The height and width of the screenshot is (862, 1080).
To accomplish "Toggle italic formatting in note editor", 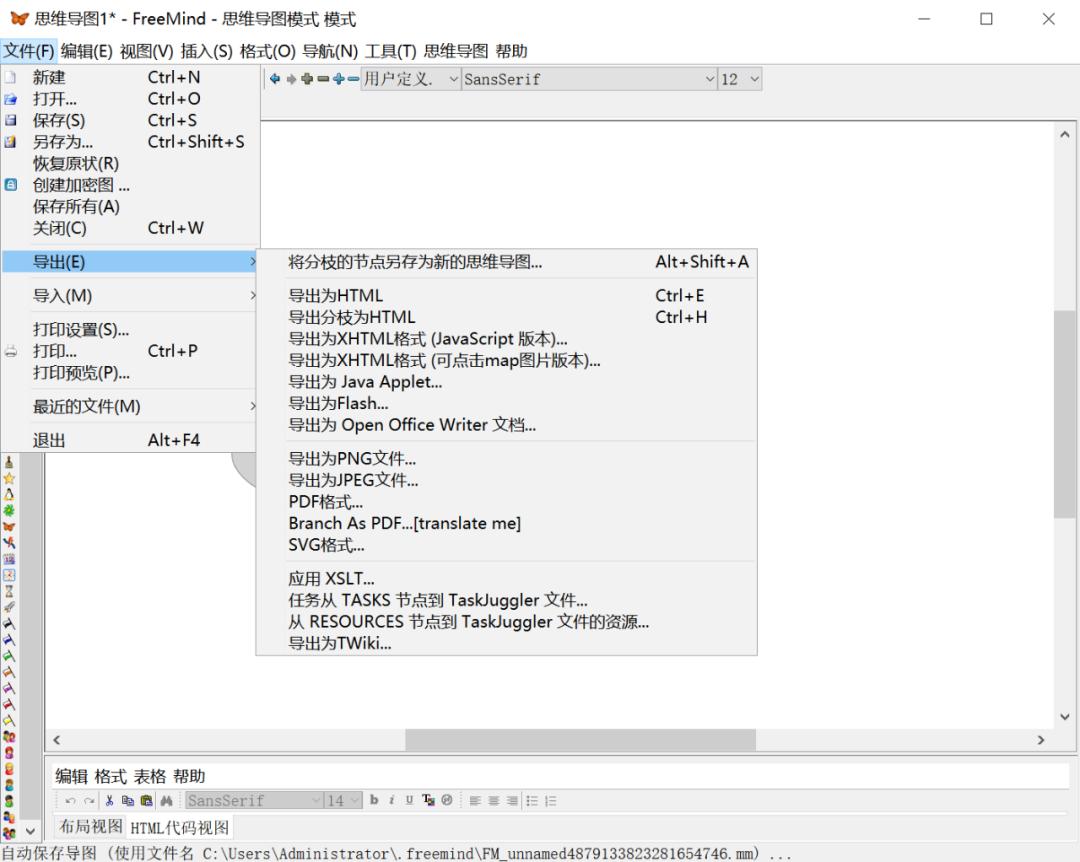I will pyautogui.click(x=392, y=800).
